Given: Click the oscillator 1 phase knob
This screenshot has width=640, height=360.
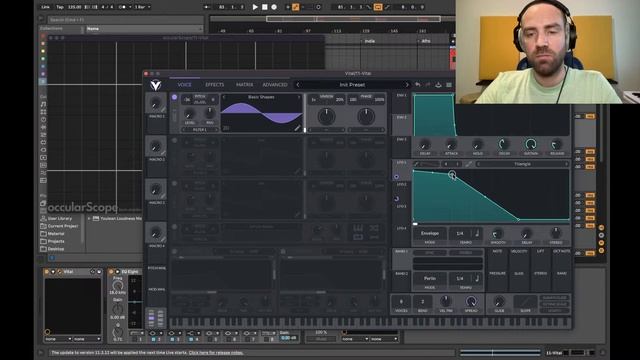Looking at the screenshot, I should click(x=366, y=117).
